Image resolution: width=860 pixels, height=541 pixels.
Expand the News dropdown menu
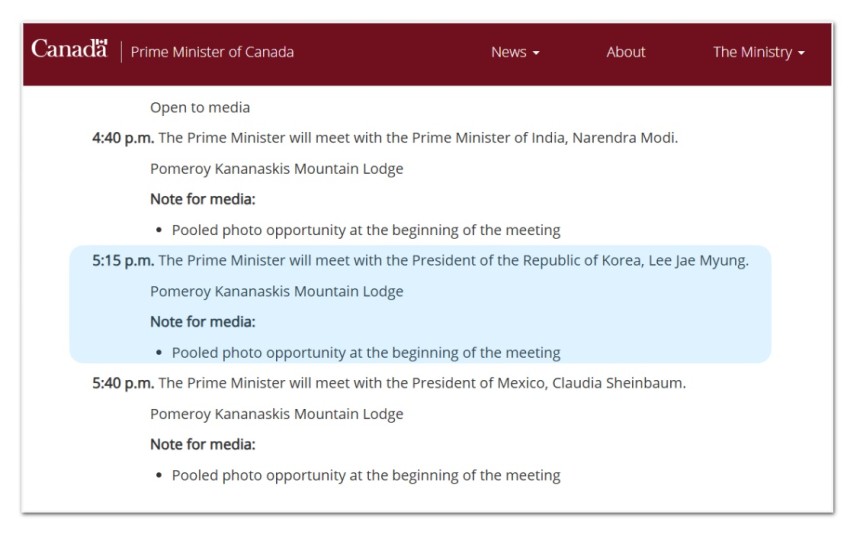coord(515,52)
